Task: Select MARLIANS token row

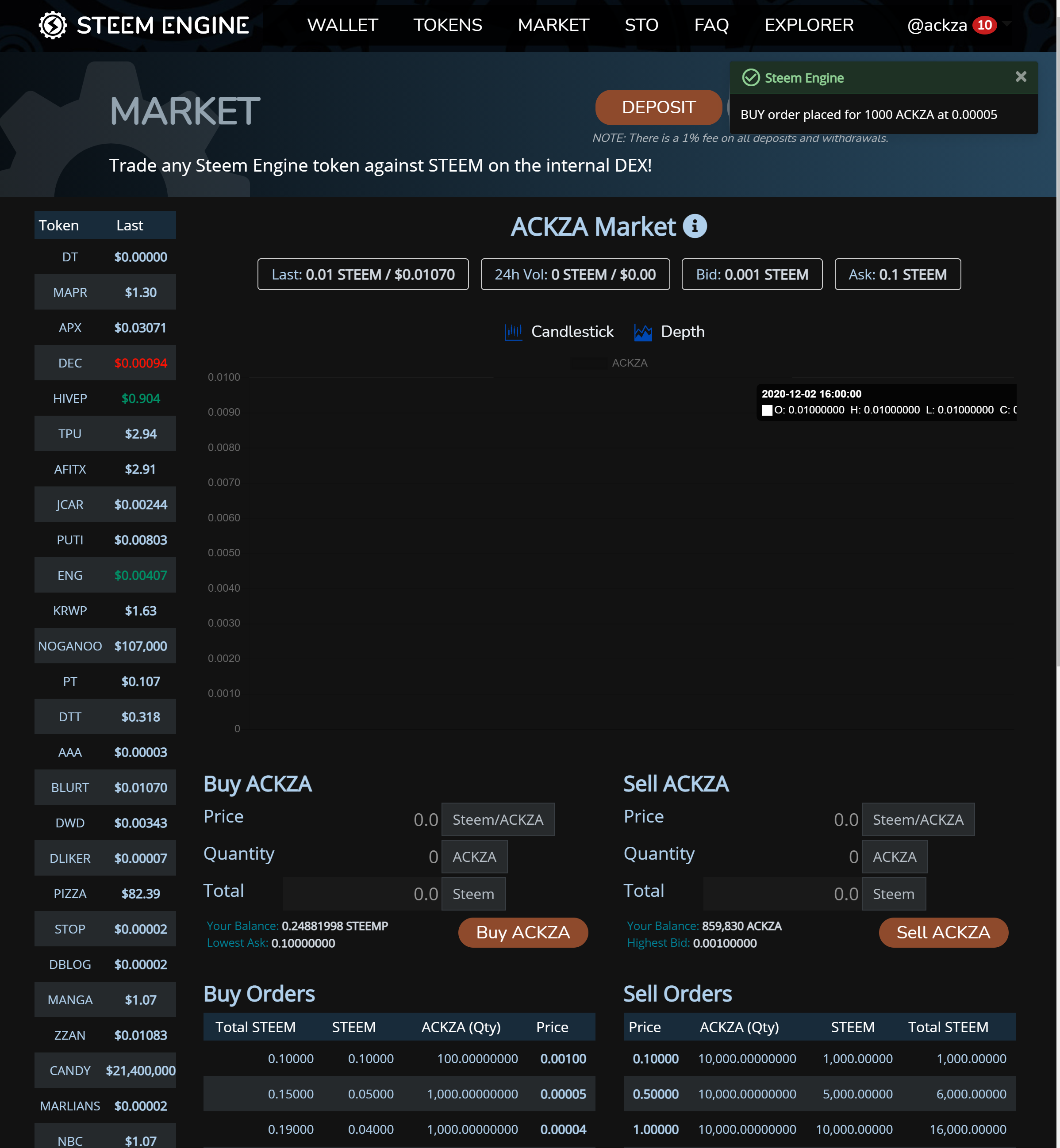Action: click(105, 1106)
